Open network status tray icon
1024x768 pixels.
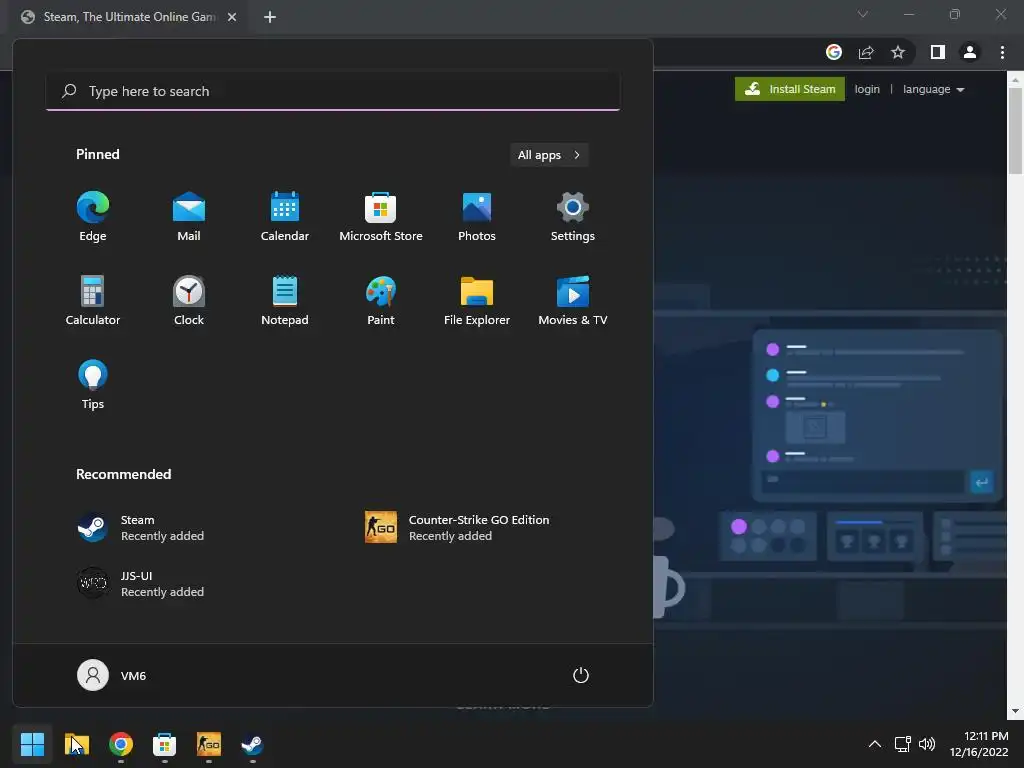(x=903, y=744)
